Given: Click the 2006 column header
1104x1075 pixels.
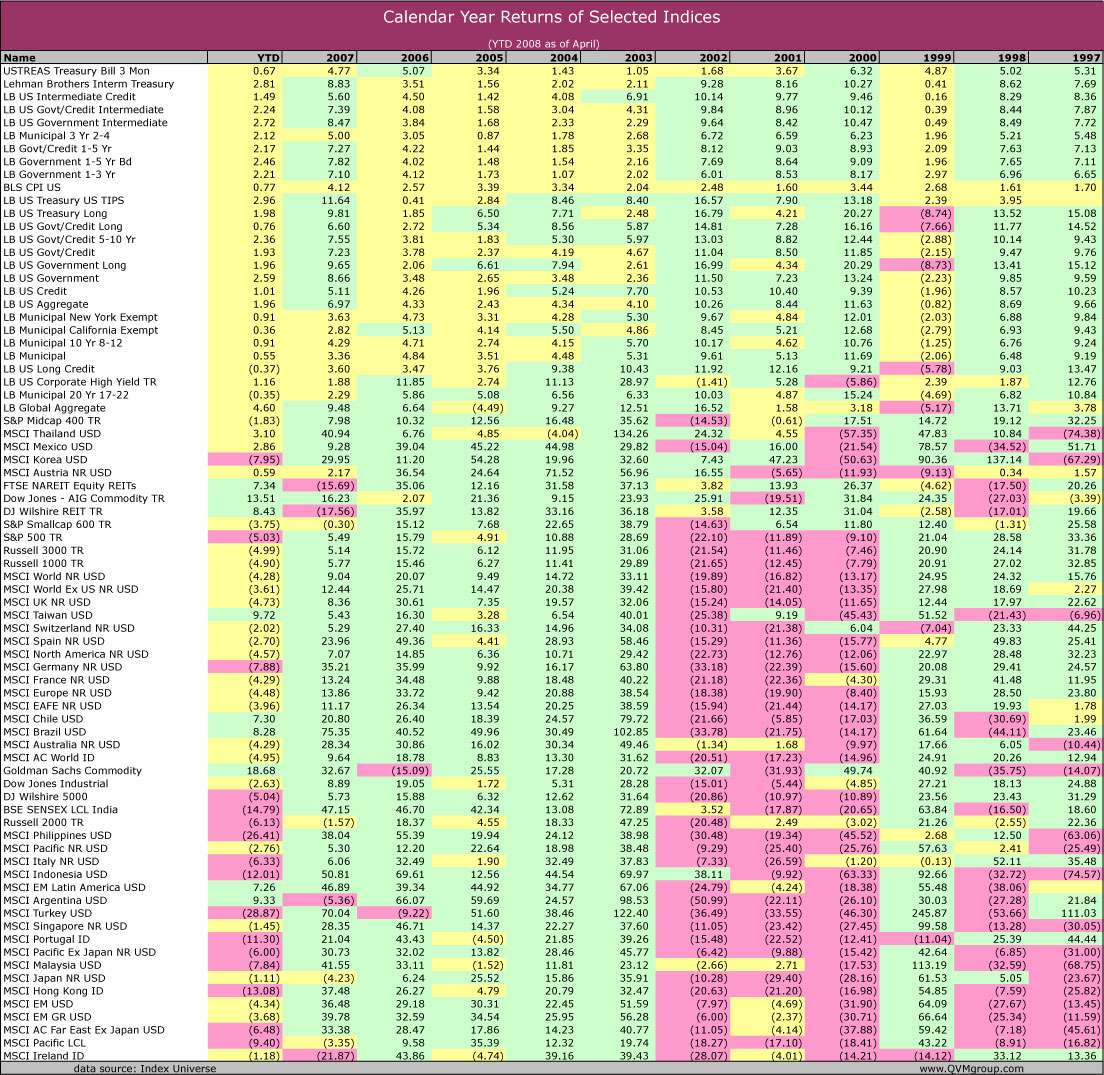Looking at the screenshot, I should pos(394,58).
